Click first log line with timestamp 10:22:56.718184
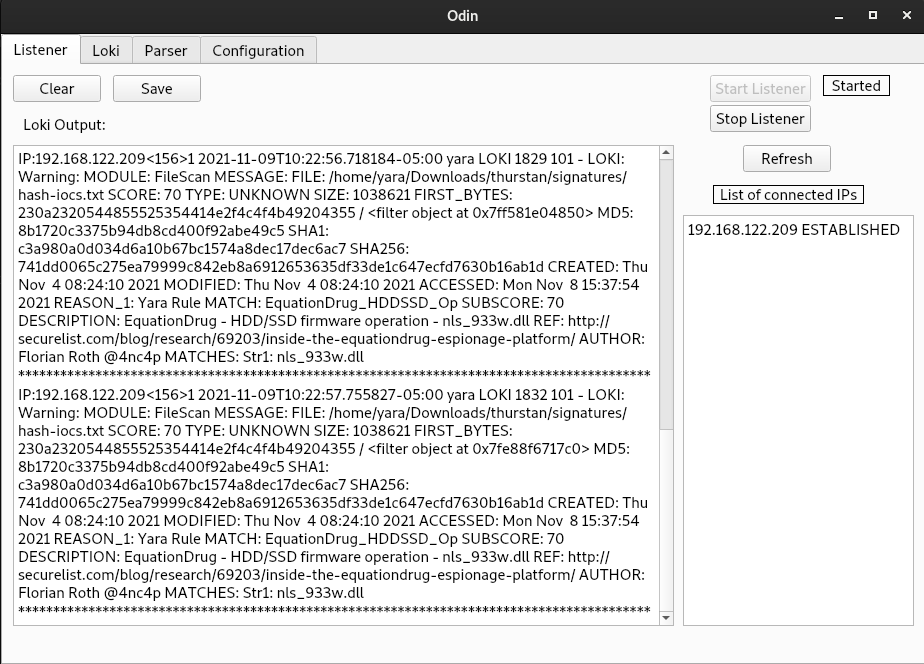Image resolution: width=924 pixels, height=664 pixels. (321, 159)
